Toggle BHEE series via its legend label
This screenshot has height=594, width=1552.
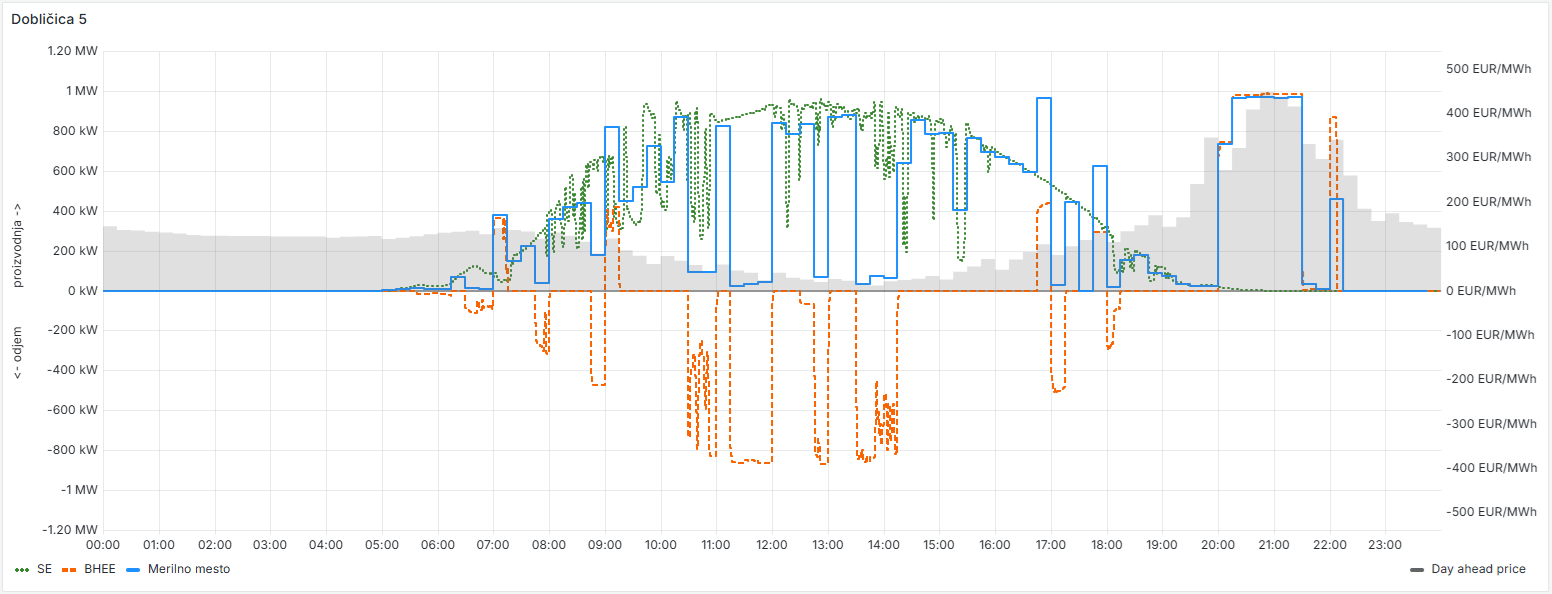(x=99, y=569)
